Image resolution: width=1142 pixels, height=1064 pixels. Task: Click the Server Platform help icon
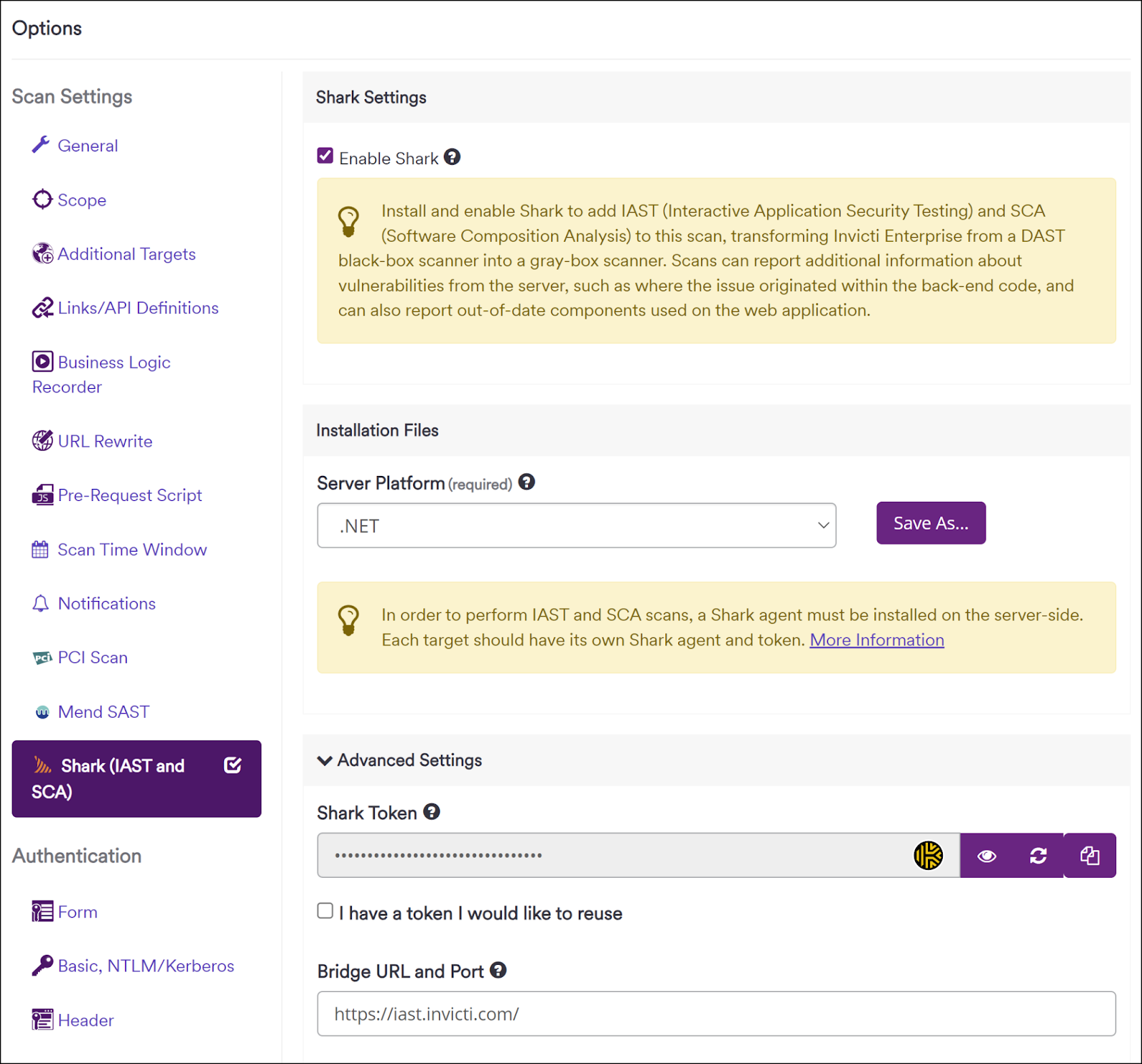click(527, 482)
